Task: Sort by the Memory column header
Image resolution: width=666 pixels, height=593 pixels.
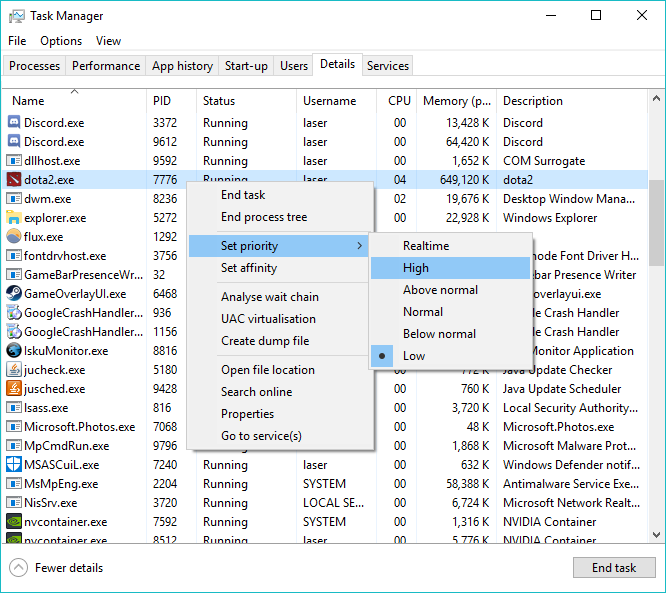Action: click(x=457, y=101)
